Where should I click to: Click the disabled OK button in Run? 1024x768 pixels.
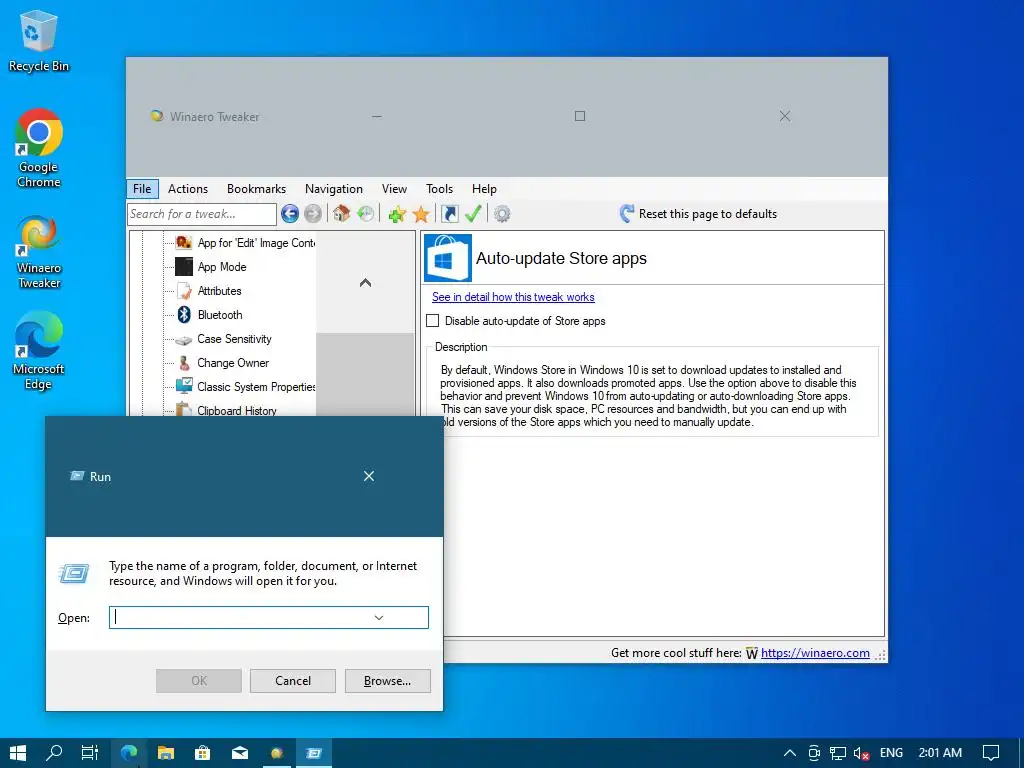(199, 680)
